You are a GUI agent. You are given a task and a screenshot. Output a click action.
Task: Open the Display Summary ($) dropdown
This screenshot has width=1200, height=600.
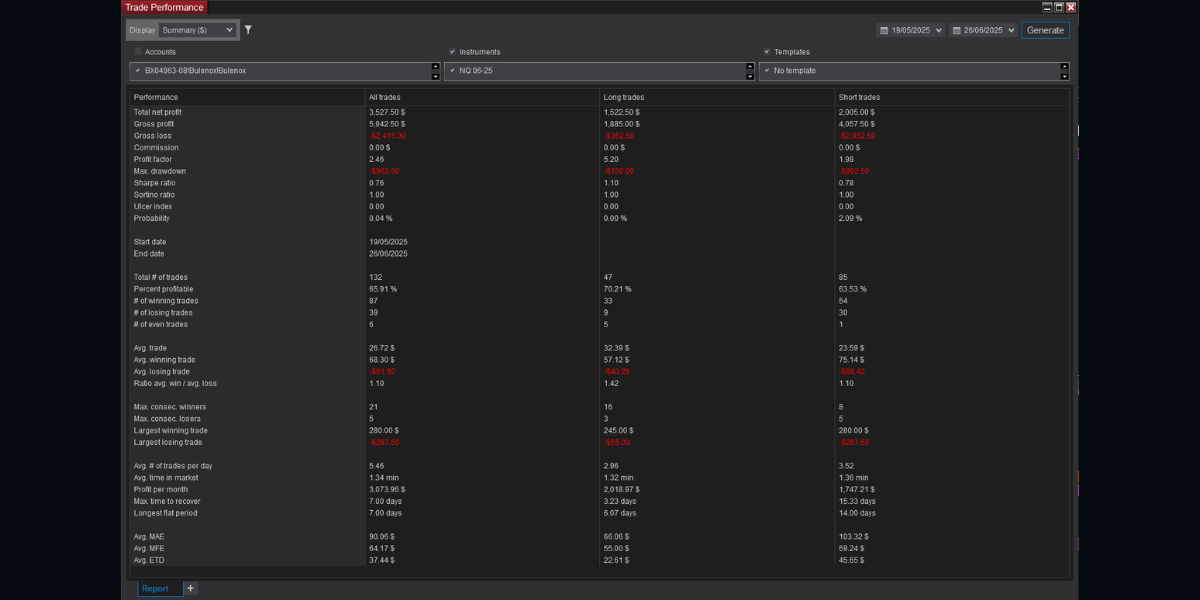[197, 30]
